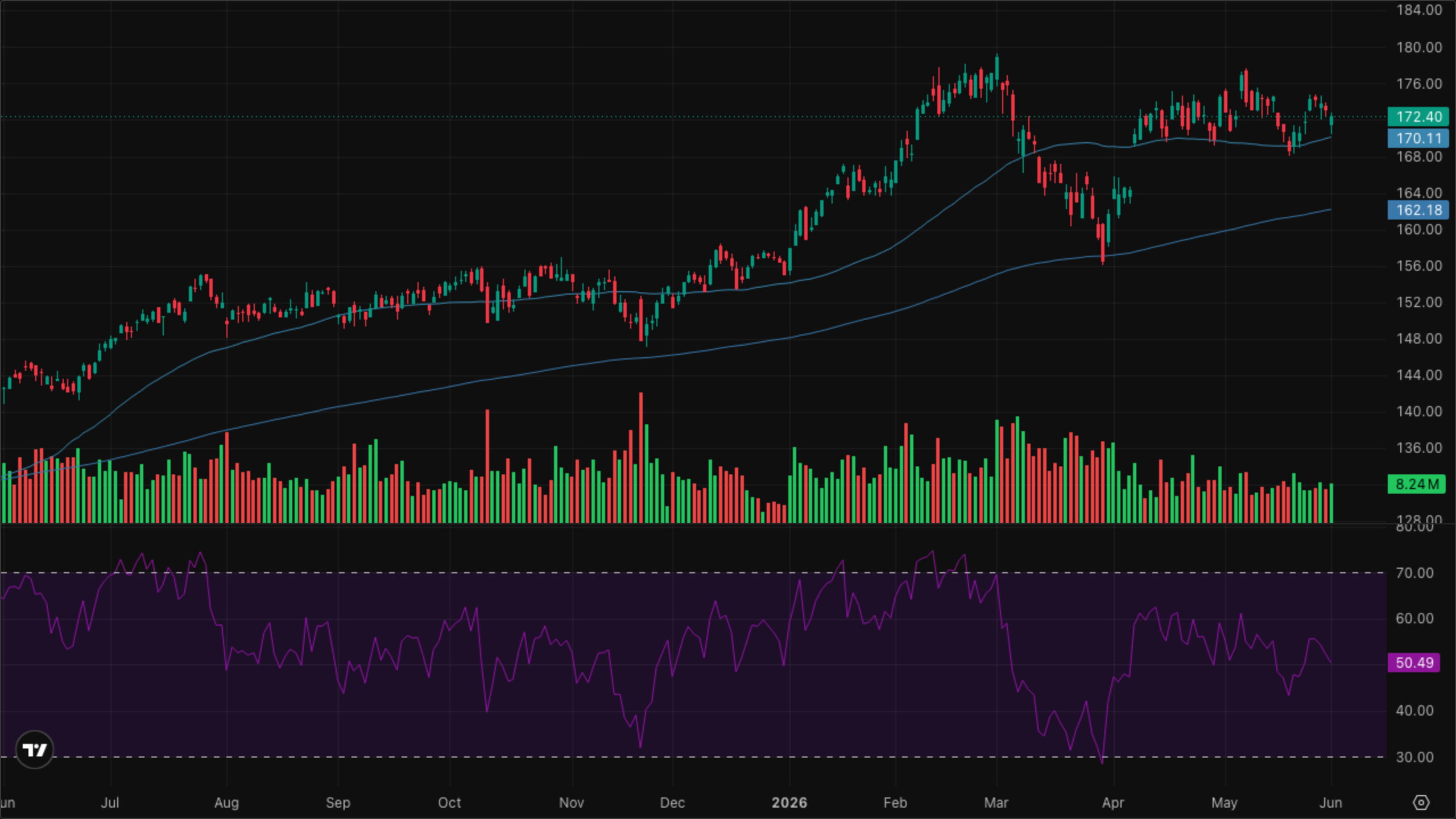Image resolution: width=1456 pixels, height=819 pixels.
Task: Click the Feb label on time axis
Action: (x=895, y=803)
